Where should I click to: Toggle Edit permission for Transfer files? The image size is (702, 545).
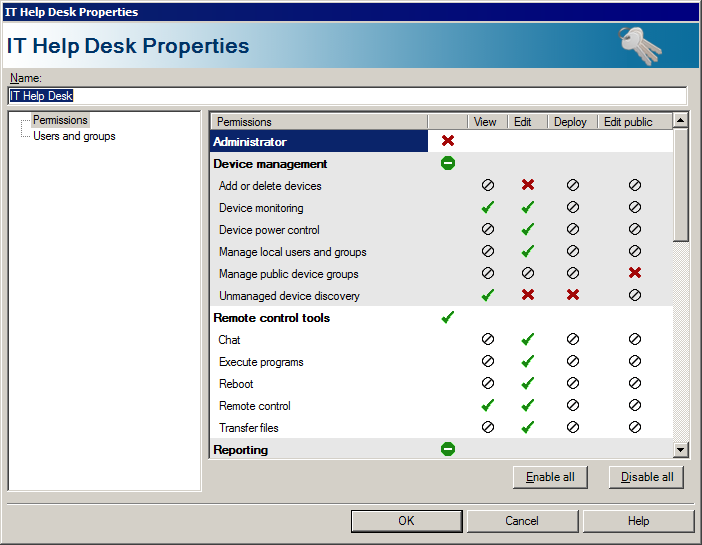tap(528, 428)
